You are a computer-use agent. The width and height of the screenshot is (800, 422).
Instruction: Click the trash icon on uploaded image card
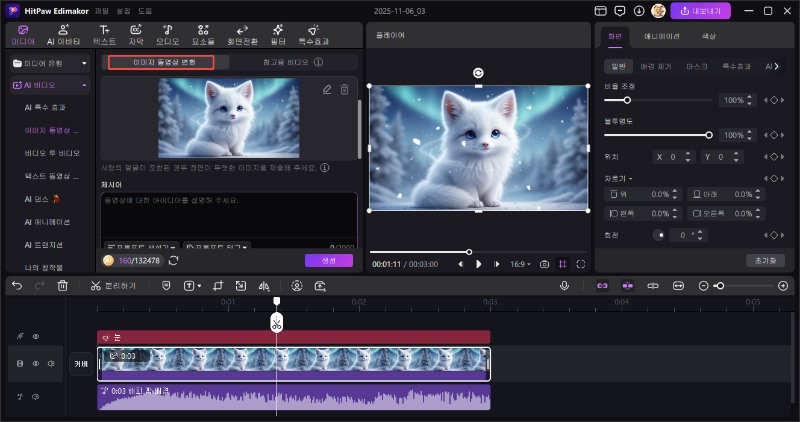(x=344, y=89)
